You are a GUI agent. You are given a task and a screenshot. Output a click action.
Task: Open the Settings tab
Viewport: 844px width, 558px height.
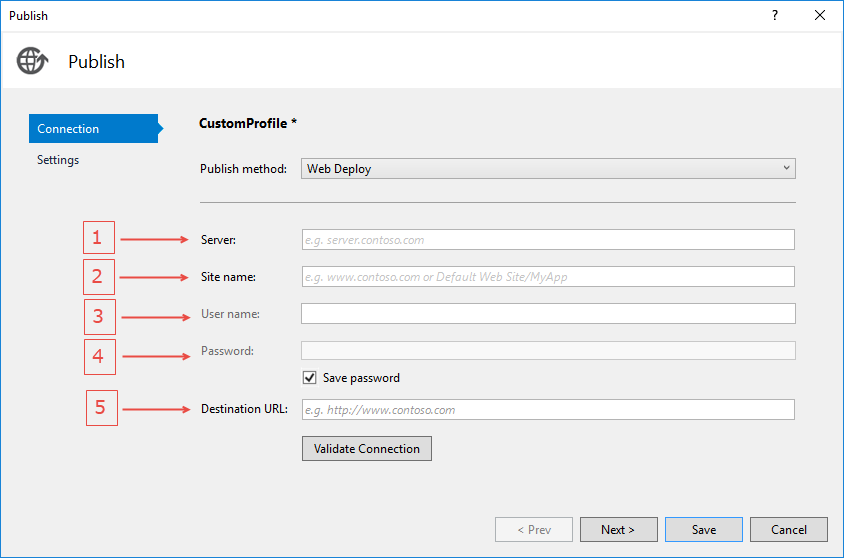tap(58, 160)
